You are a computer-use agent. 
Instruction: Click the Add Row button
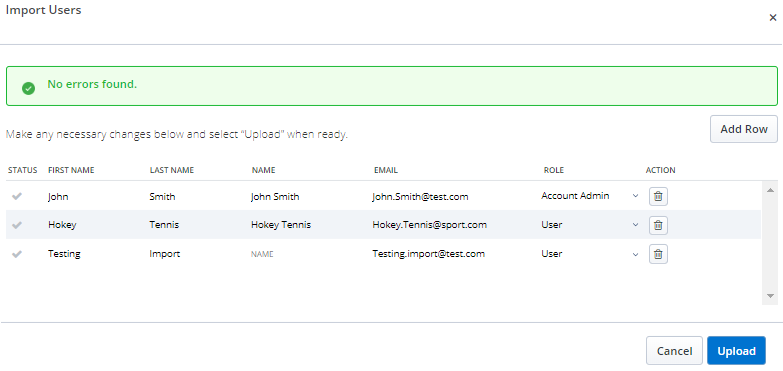pyautogui.click(x=744, y=129)
